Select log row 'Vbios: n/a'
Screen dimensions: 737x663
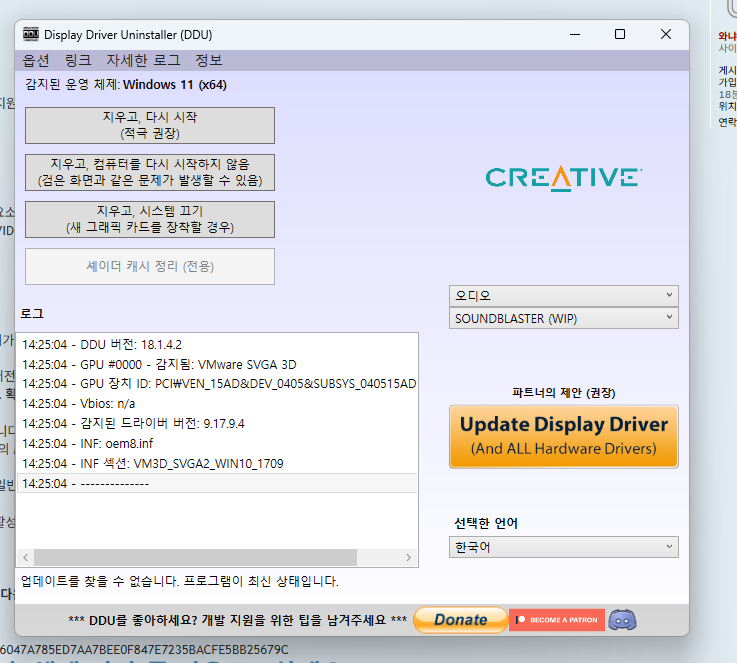[217, 404]
